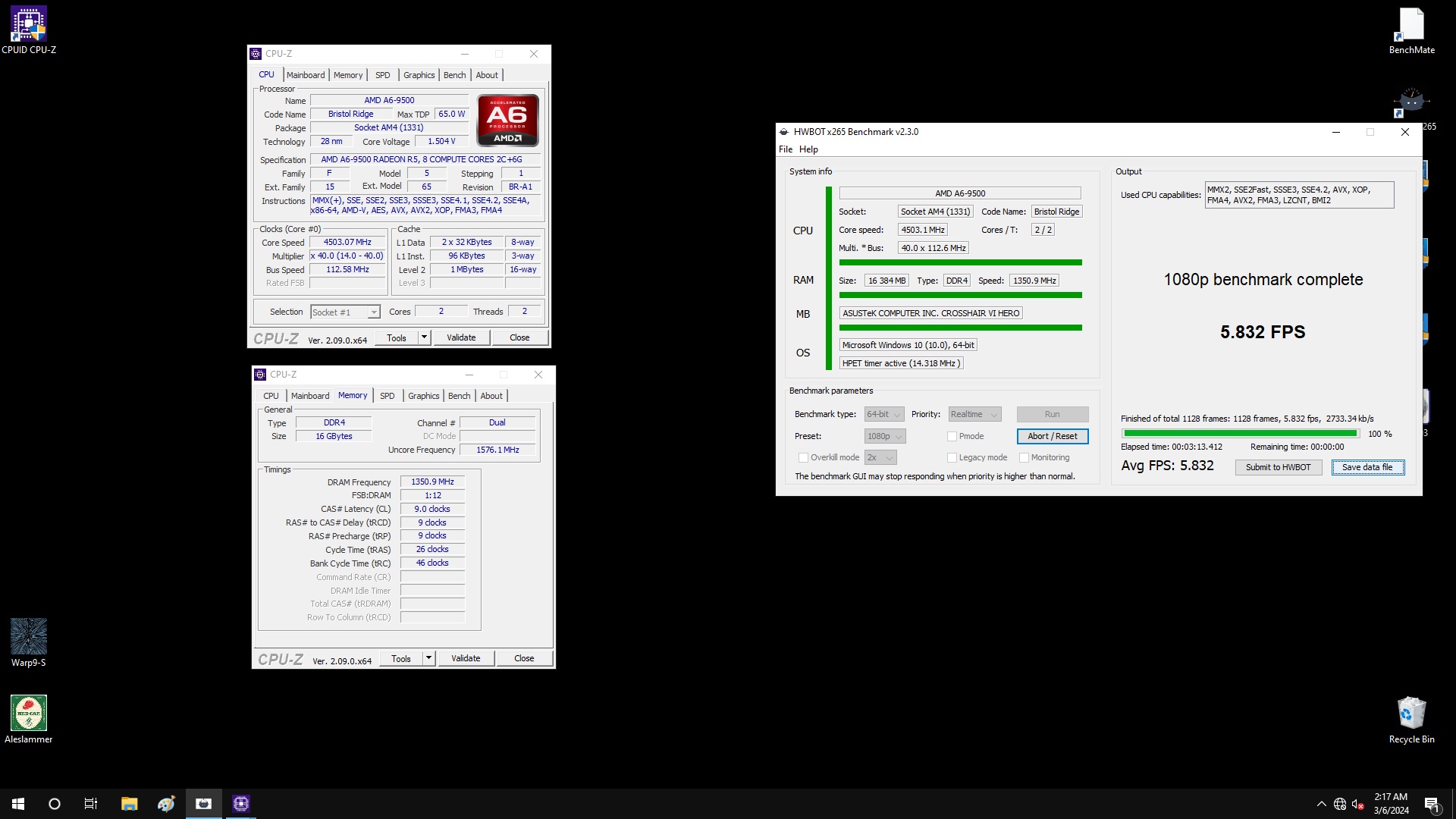Click the CROSSHAIR VI HERO motherboard field
The image size is (1456, 819).
coord(930,313)
